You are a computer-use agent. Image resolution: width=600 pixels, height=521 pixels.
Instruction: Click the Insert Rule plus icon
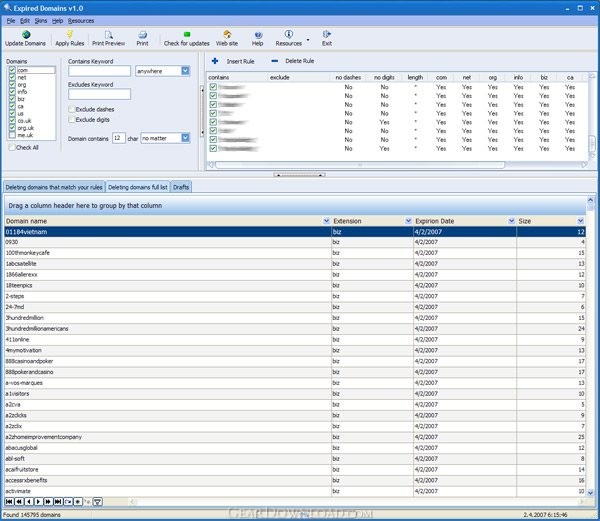[x=215, y=61]
